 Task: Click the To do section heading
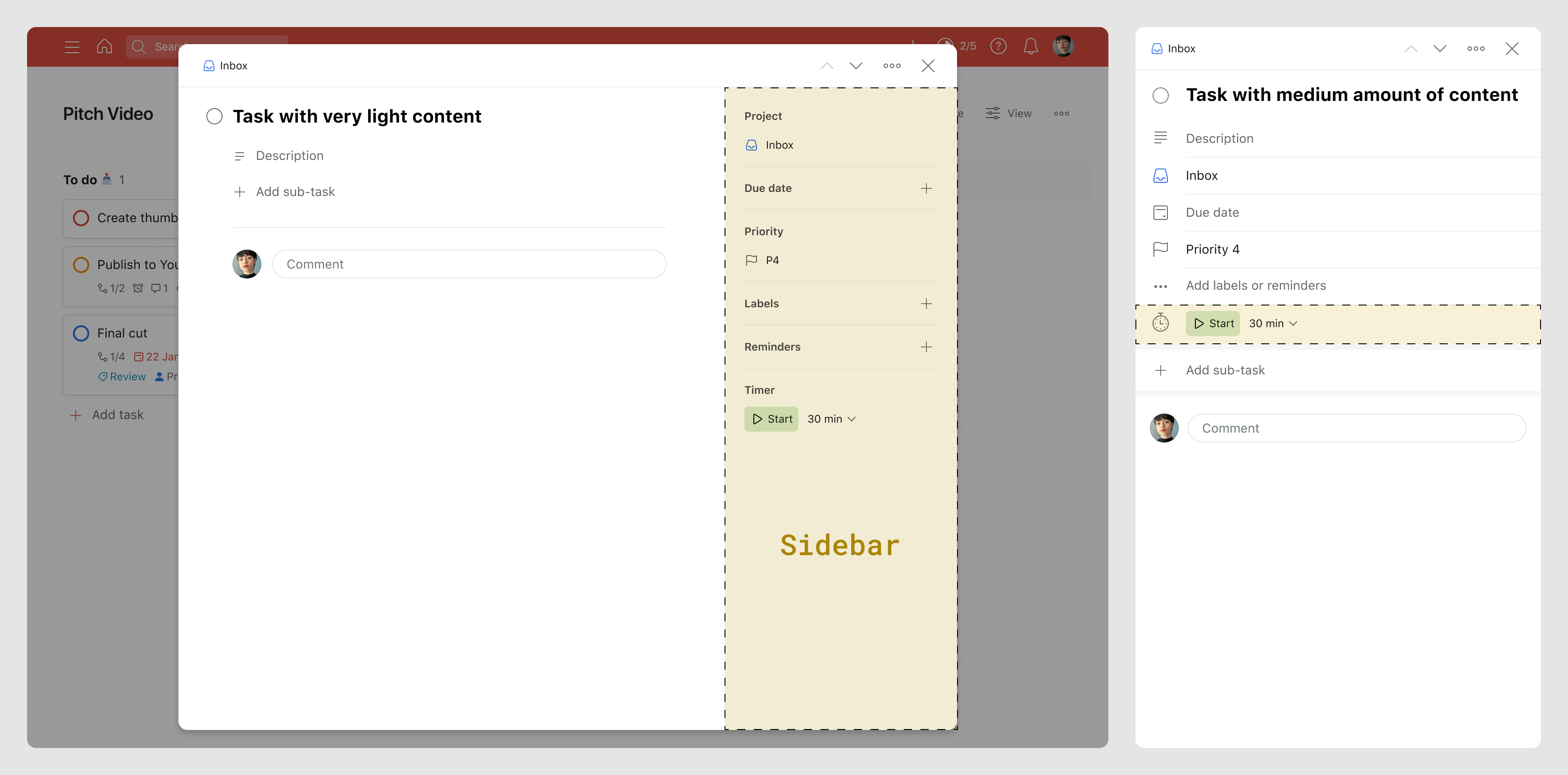pyautogui.click(x=80, y=180)
